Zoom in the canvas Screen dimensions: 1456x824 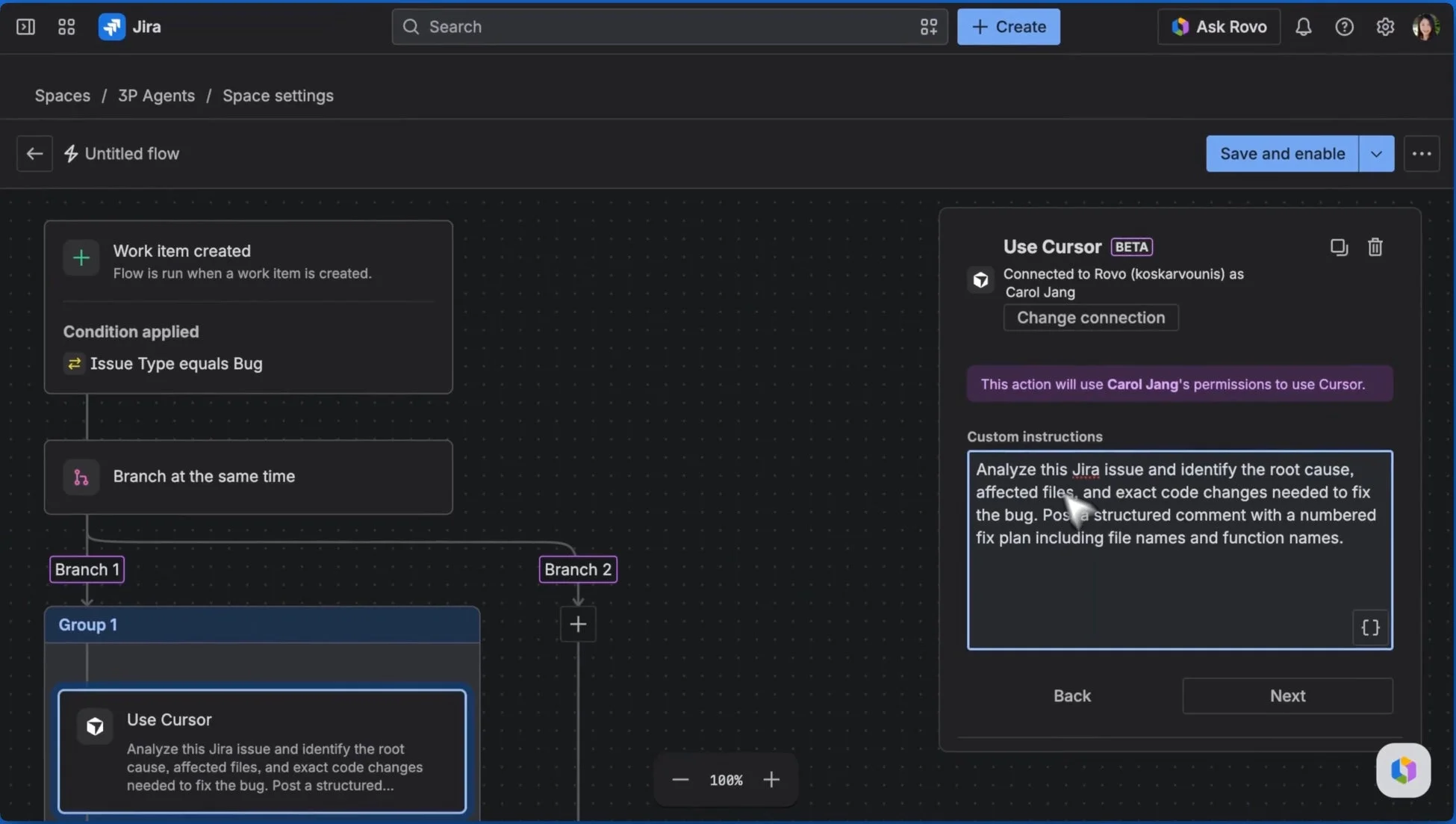[771, 780]
